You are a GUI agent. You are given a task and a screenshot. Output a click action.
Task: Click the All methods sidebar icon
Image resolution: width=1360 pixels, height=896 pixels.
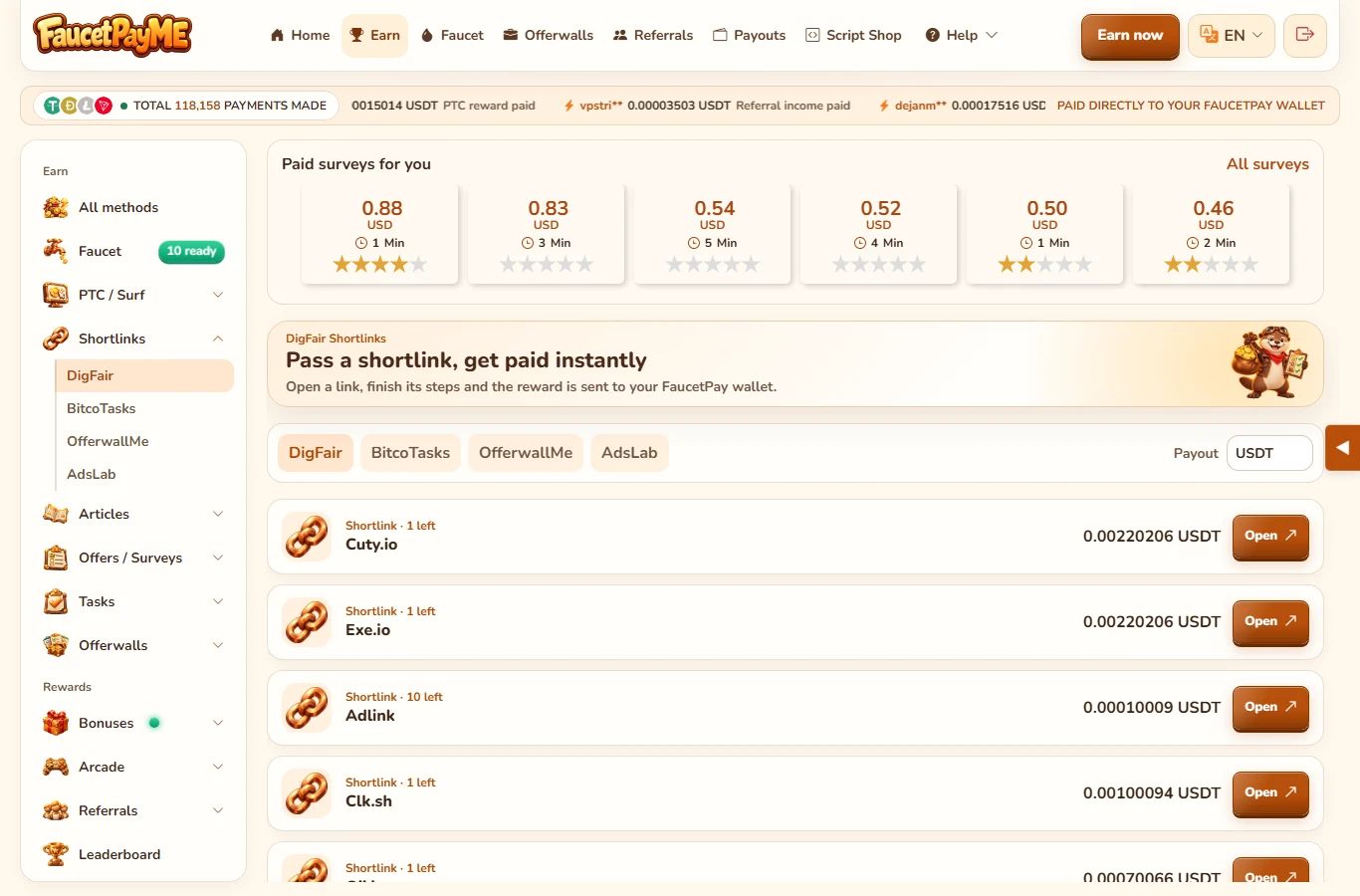tap(56, 207)
